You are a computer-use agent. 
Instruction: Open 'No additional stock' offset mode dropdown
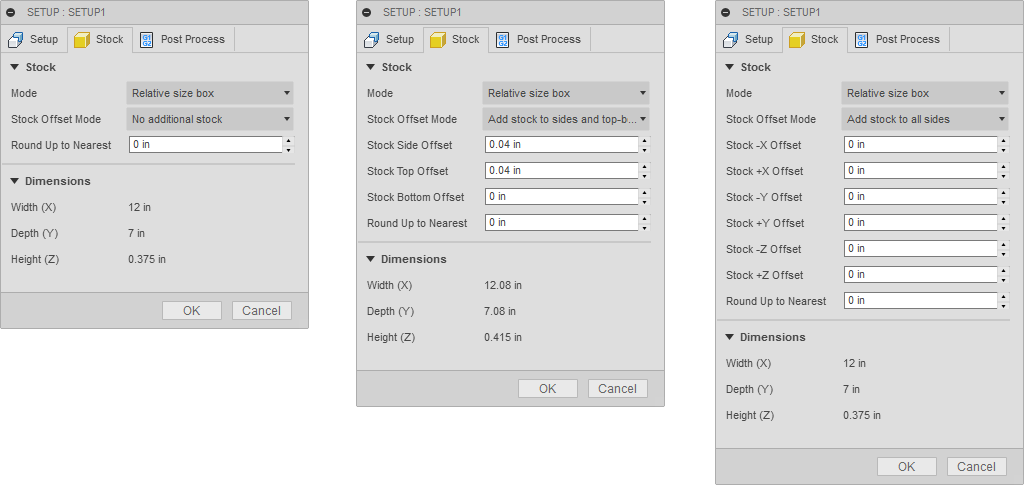(210, 119)
